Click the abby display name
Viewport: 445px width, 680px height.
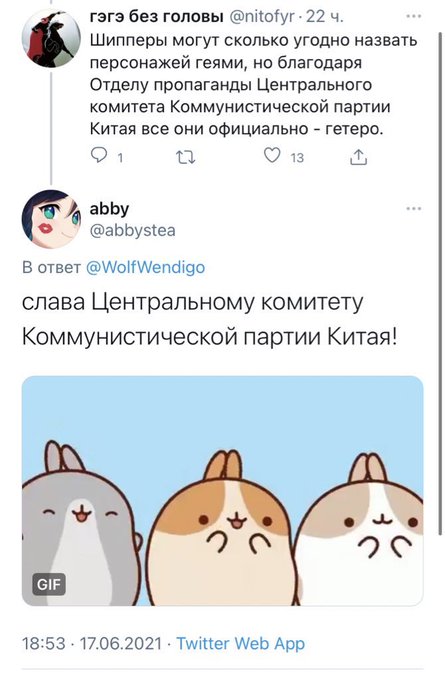109,209
